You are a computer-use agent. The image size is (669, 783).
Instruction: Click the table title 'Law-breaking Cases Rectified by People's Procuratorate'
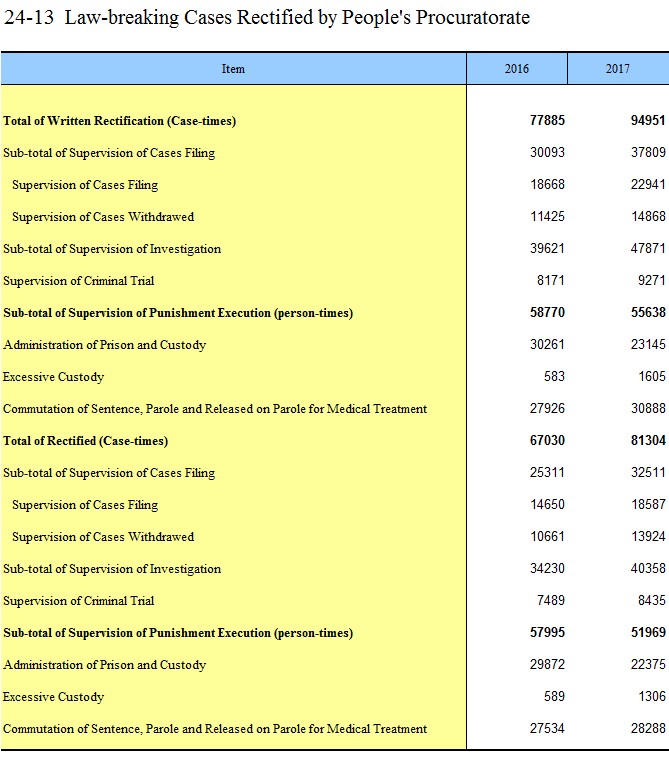click(x=297, y=18)
